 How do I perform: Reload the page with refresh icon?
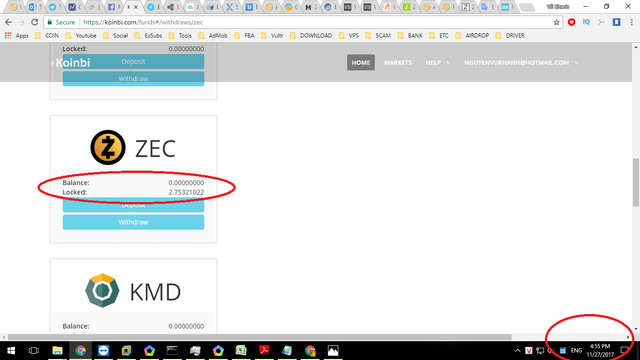pyautogui.click(x=35, y=22)
